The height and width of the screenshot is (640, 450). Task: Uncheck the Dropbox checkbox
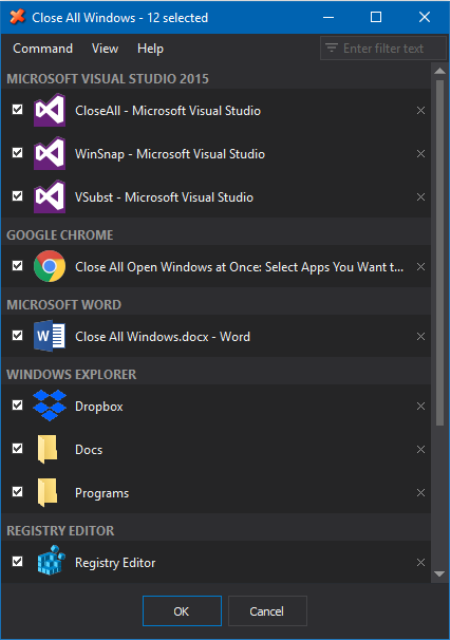[18, 405]
